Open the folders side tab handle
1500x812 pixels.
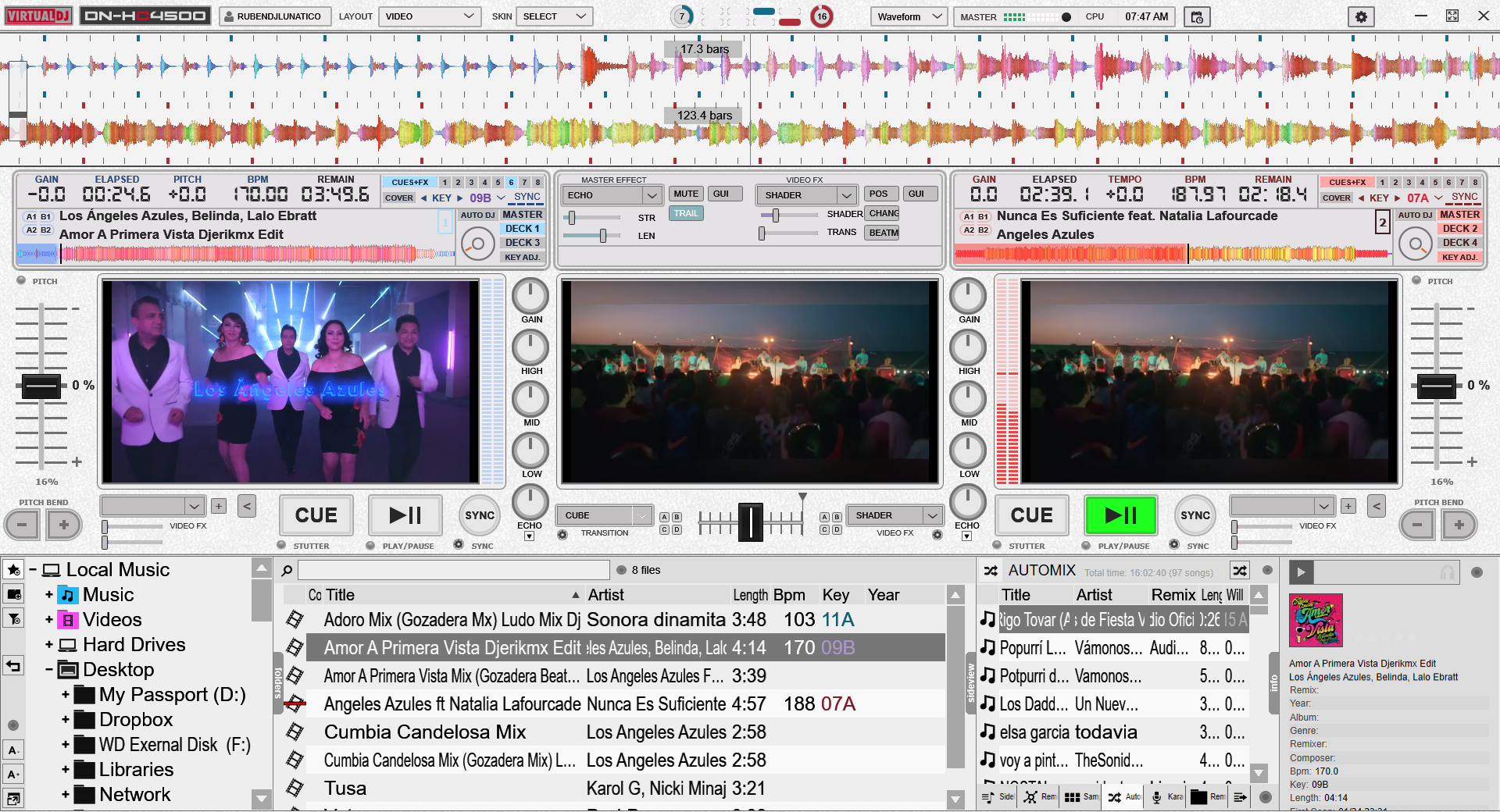click(278, 682)
